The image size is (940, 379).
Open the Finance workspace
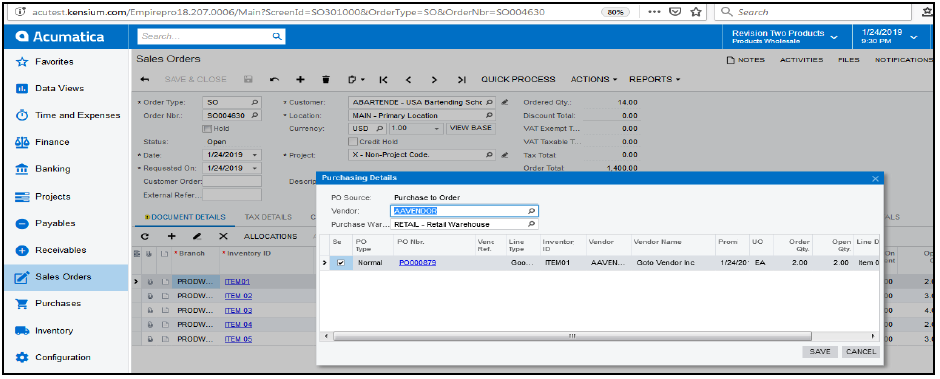pos(52,142)
